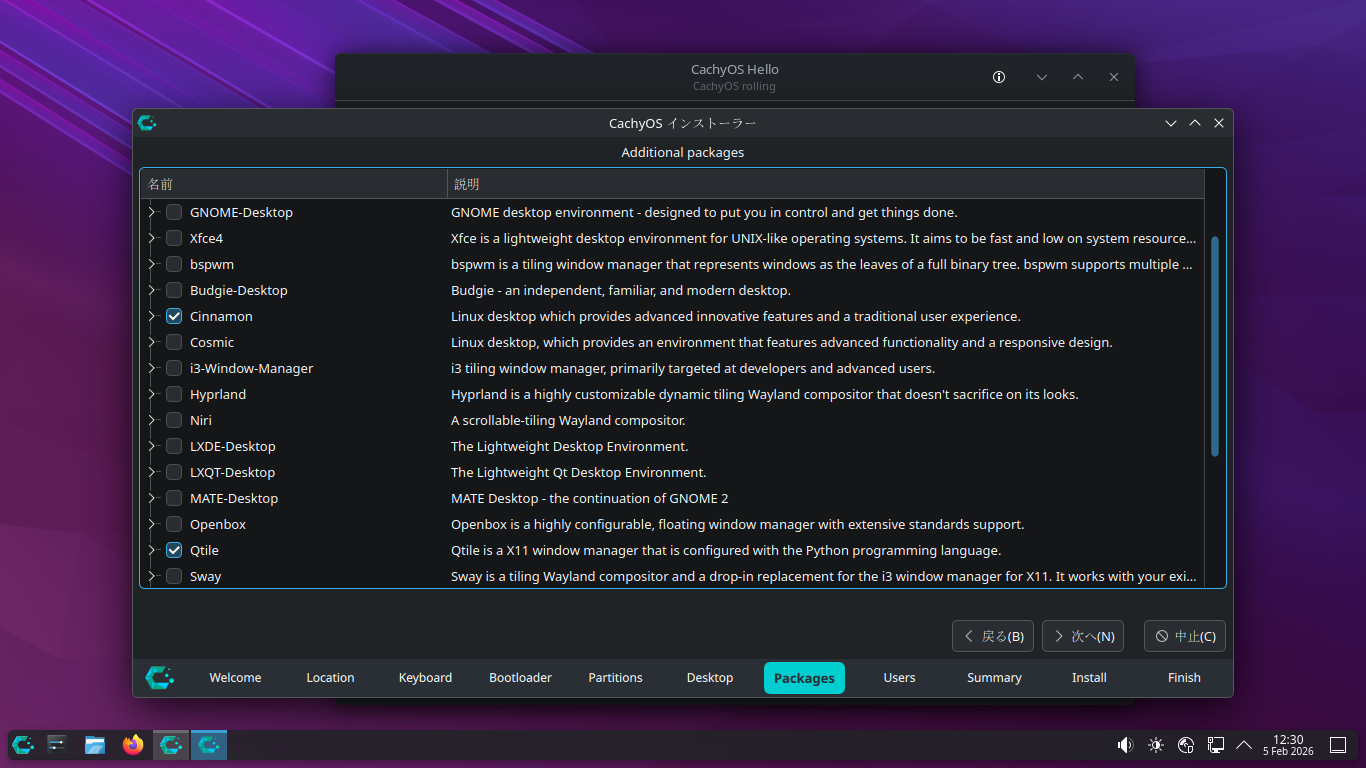Launch the file manager from the taskbar
The width and height of the screenshot is (1366, 768).
95,744
